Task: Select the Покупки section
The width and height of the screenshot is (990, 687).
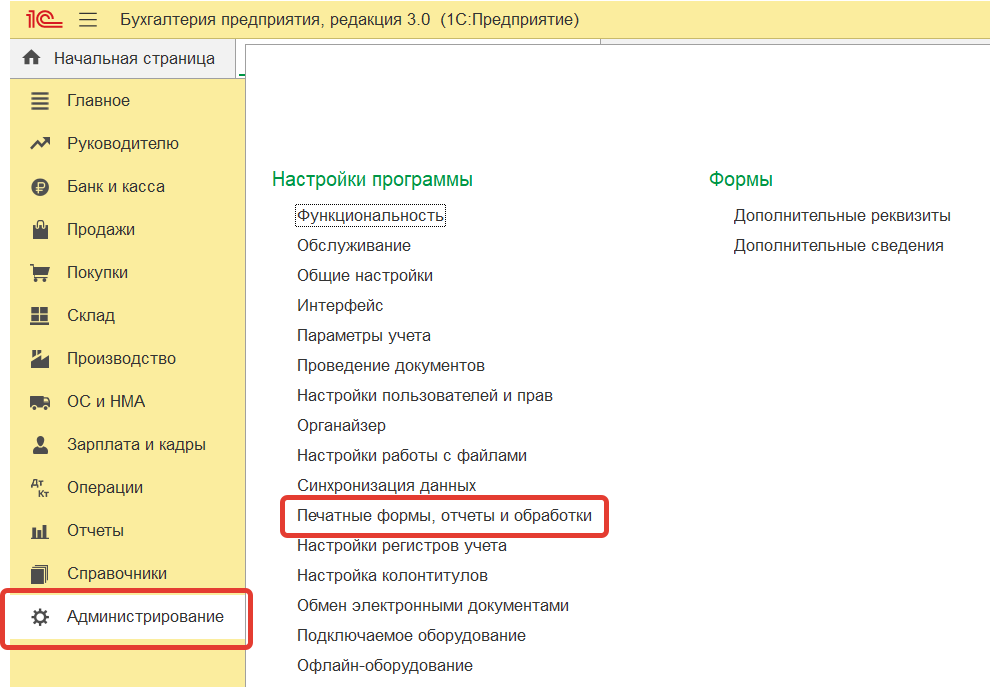Action: (98, 273)
